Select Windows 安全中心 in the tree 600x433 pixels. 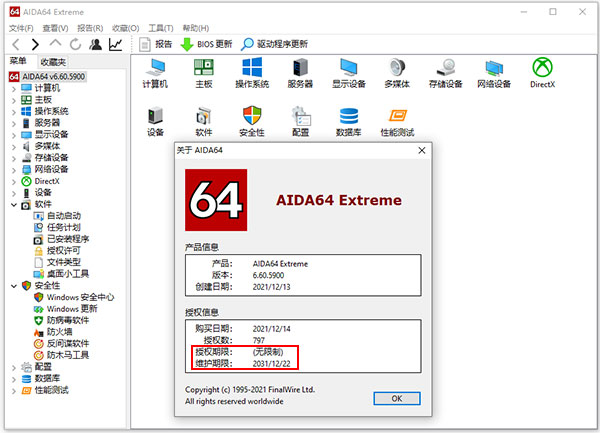click(x=74, y=297)
